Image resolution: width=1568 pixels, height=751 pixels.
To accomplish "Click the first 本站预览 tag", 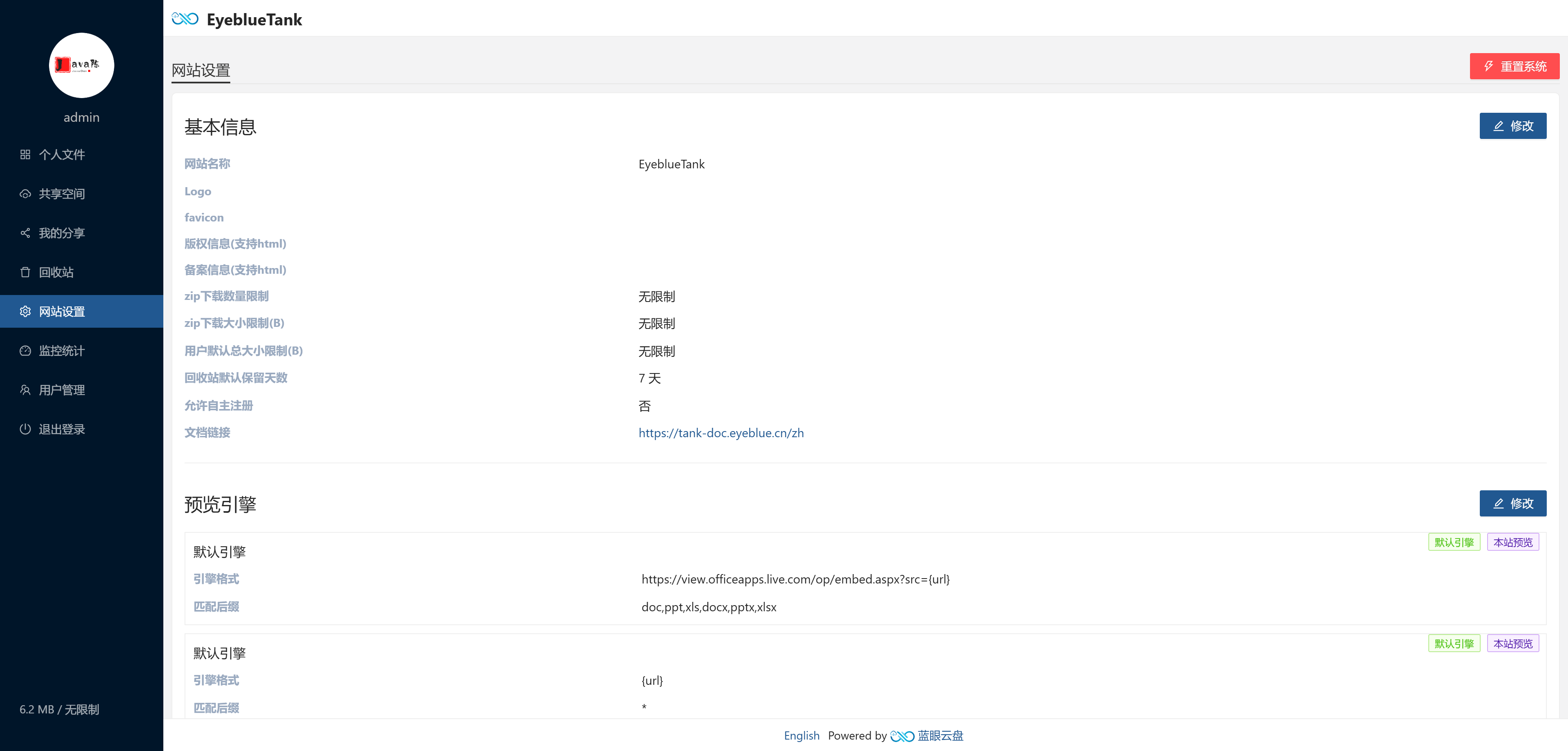I will [x=1512, y=542].
